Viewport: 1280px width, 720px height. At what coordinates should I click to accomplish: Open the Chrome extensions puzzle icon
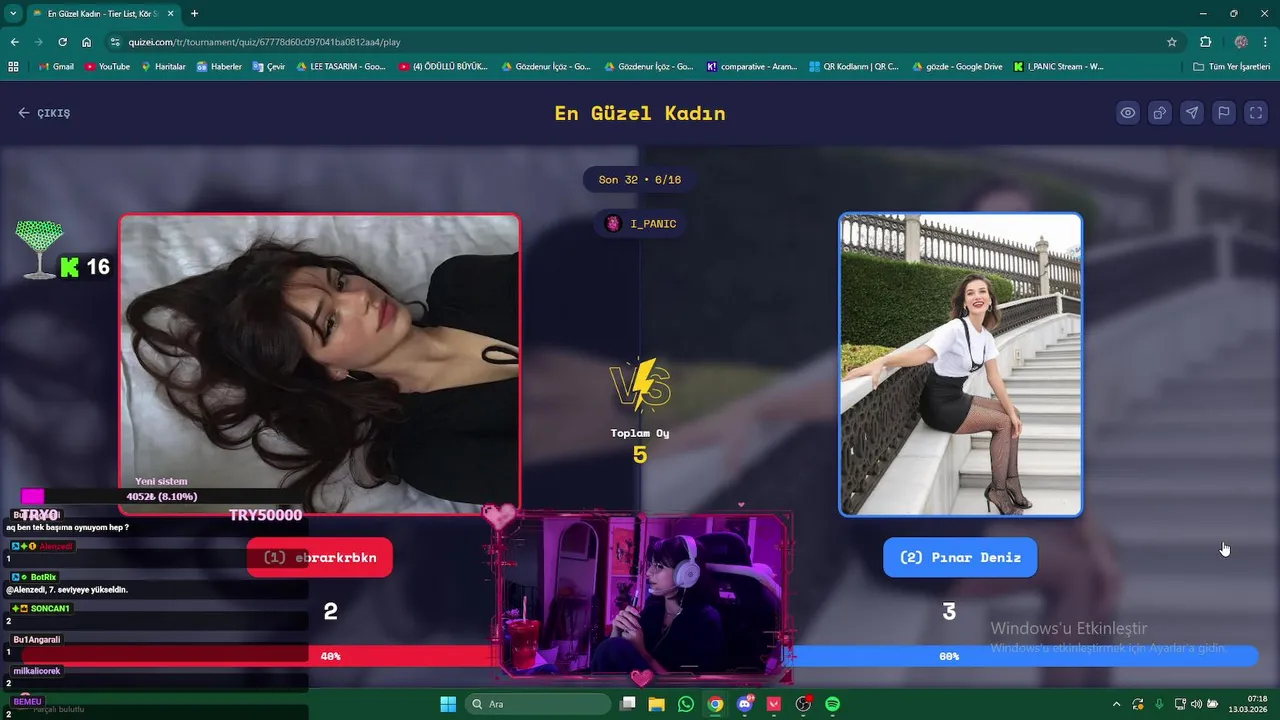[x=1205, y=42]
